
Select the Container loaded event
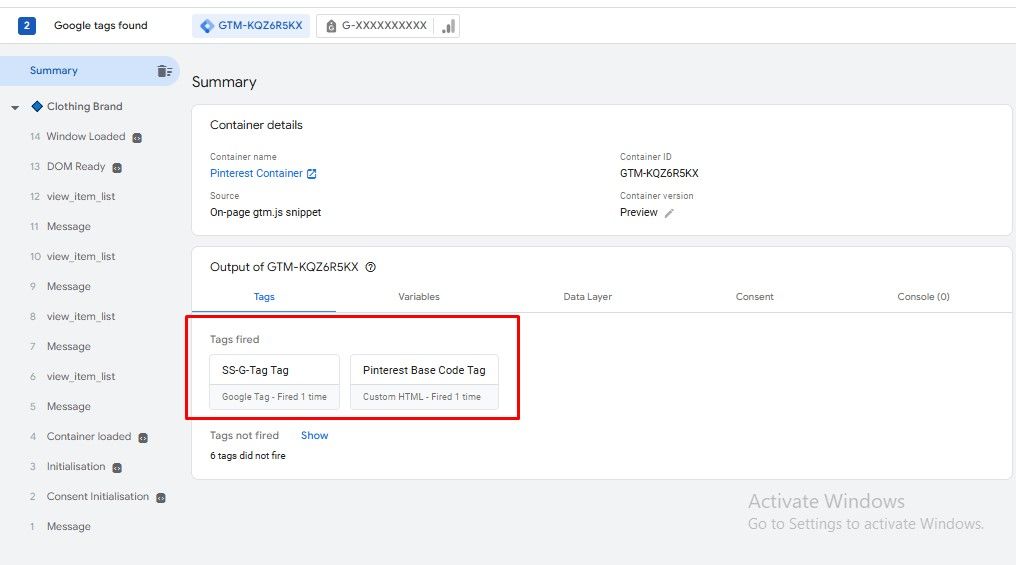click(x=88, y=437)
